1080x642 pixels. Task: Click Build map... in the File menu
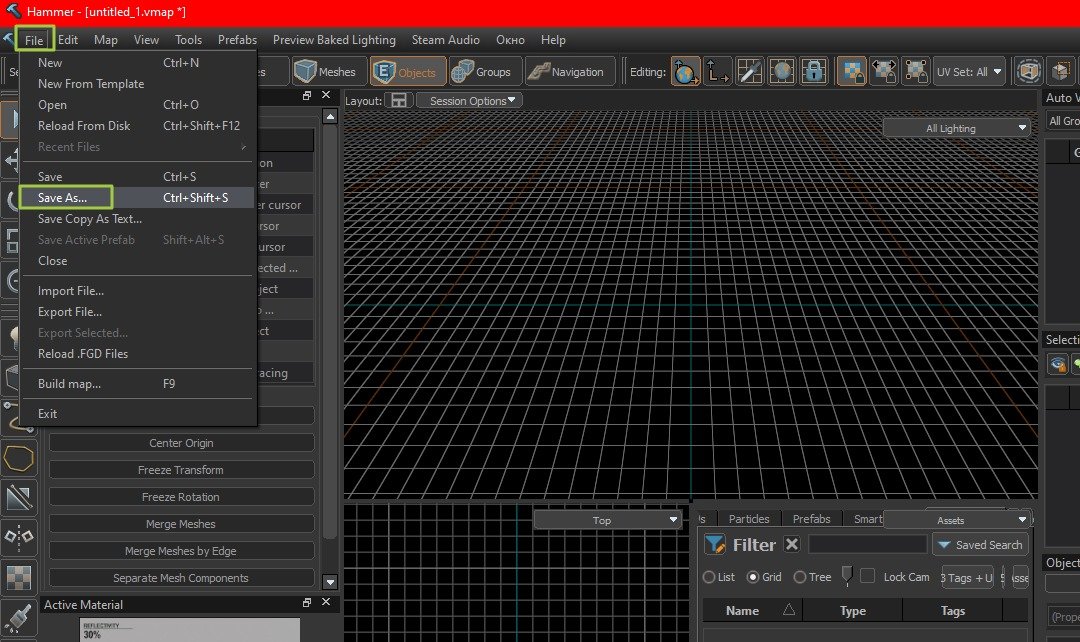pyautogui.click(x=69, y=384)
